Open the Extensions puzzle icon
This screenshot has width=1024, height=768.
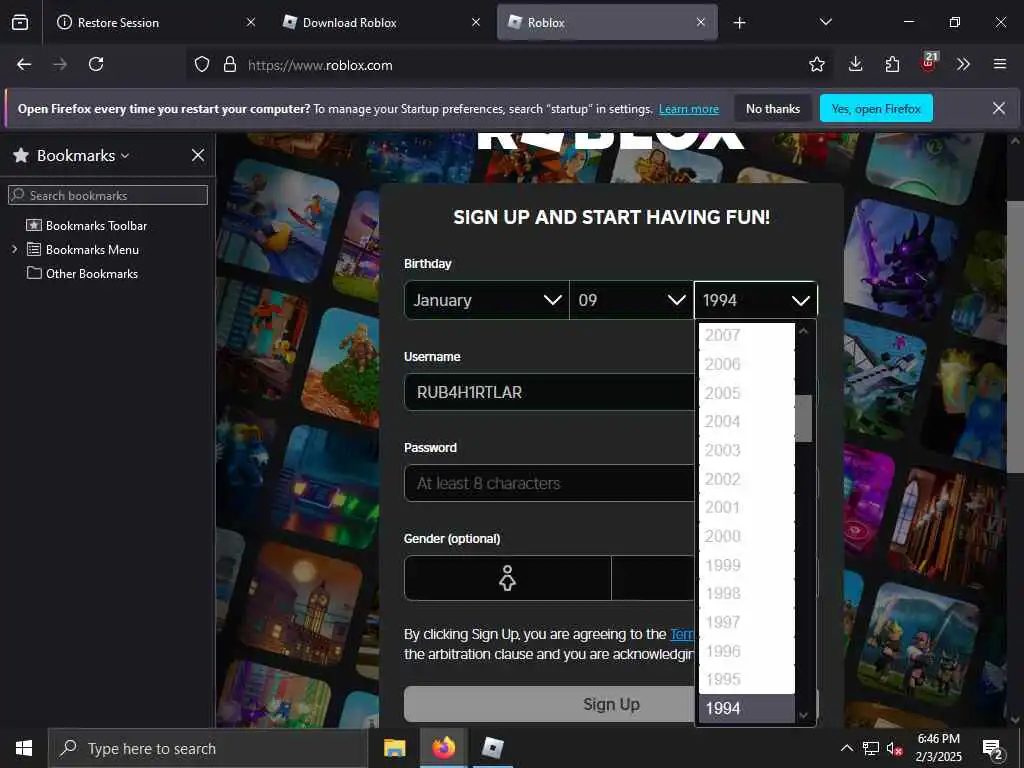point(892,64)
